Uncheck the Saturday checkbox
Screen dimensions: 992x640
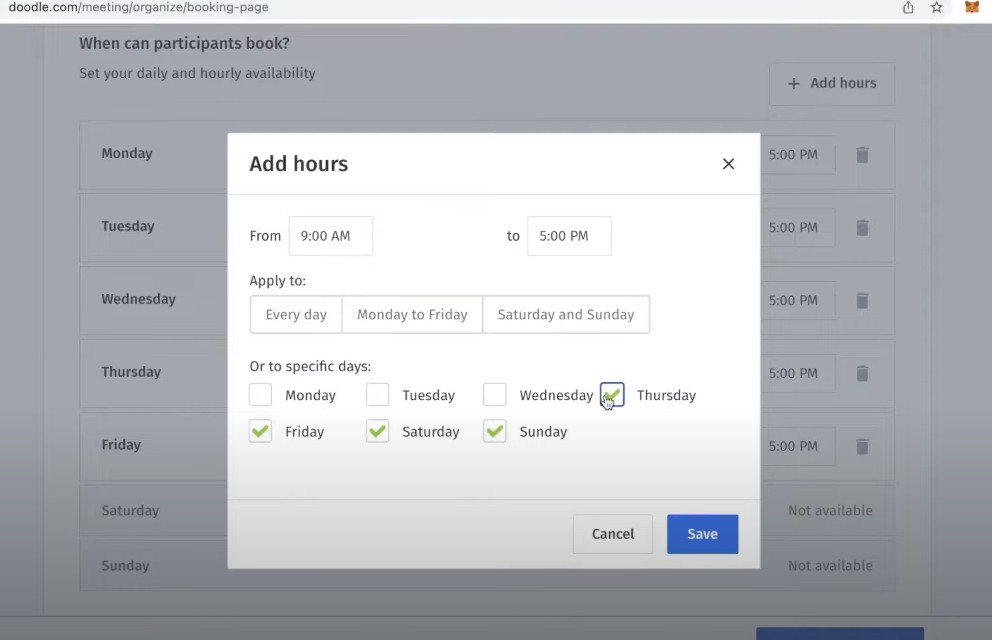pos(377,432)
